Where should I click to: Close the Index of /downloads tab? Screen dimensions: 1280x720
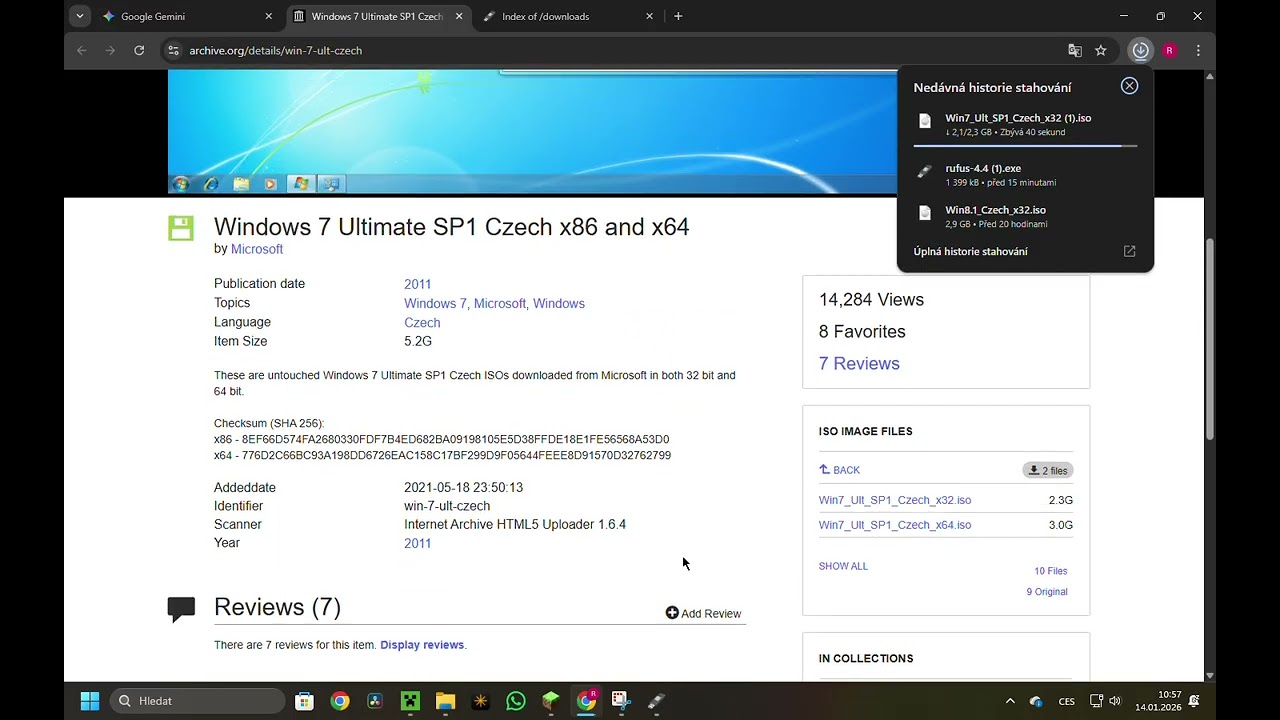pos(649,16)
